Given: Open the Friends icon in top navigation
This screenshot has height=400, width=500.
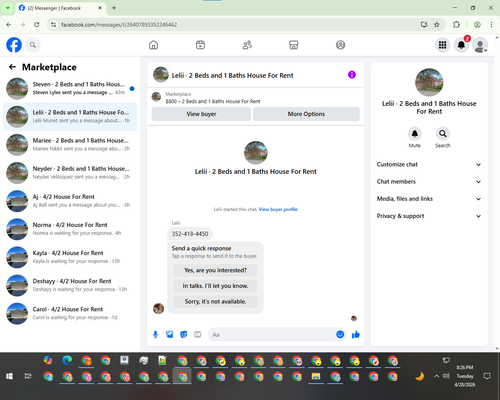Looking at the screenshot, I should 247,45.
